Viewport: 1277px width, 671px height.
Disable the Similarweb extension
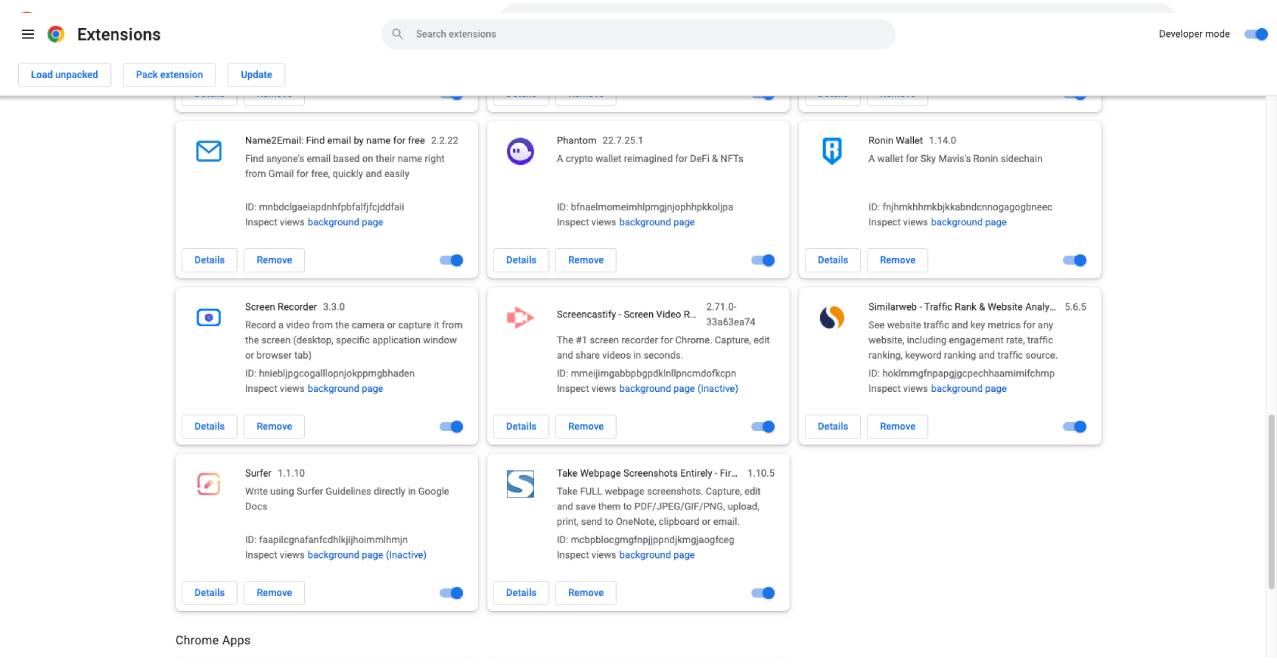point(1075,426)
